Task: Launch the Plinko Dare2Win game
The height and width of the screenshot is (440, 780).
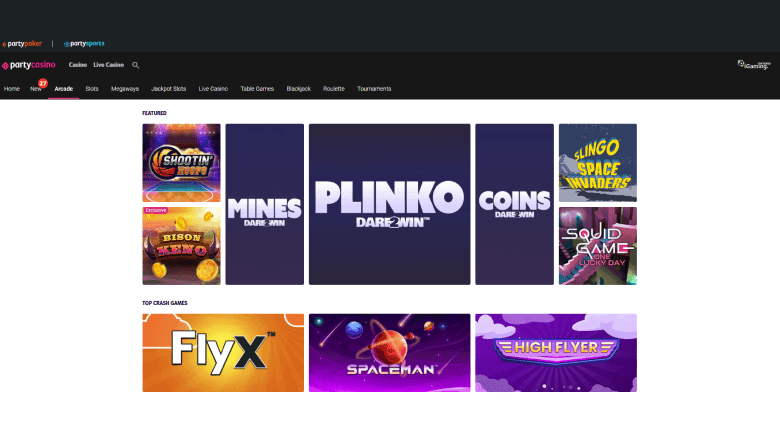Action: coord(389,204)
